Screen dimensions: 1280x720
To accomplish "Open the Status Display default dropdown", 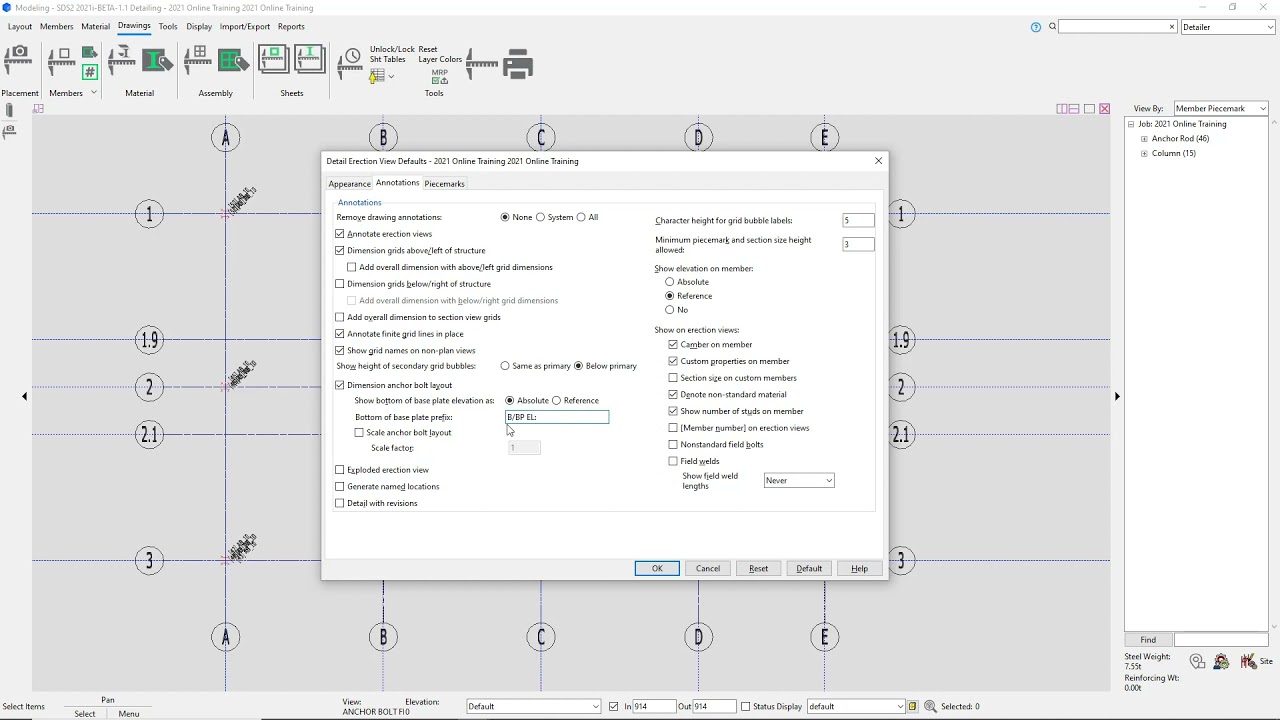I will (856, 706).
